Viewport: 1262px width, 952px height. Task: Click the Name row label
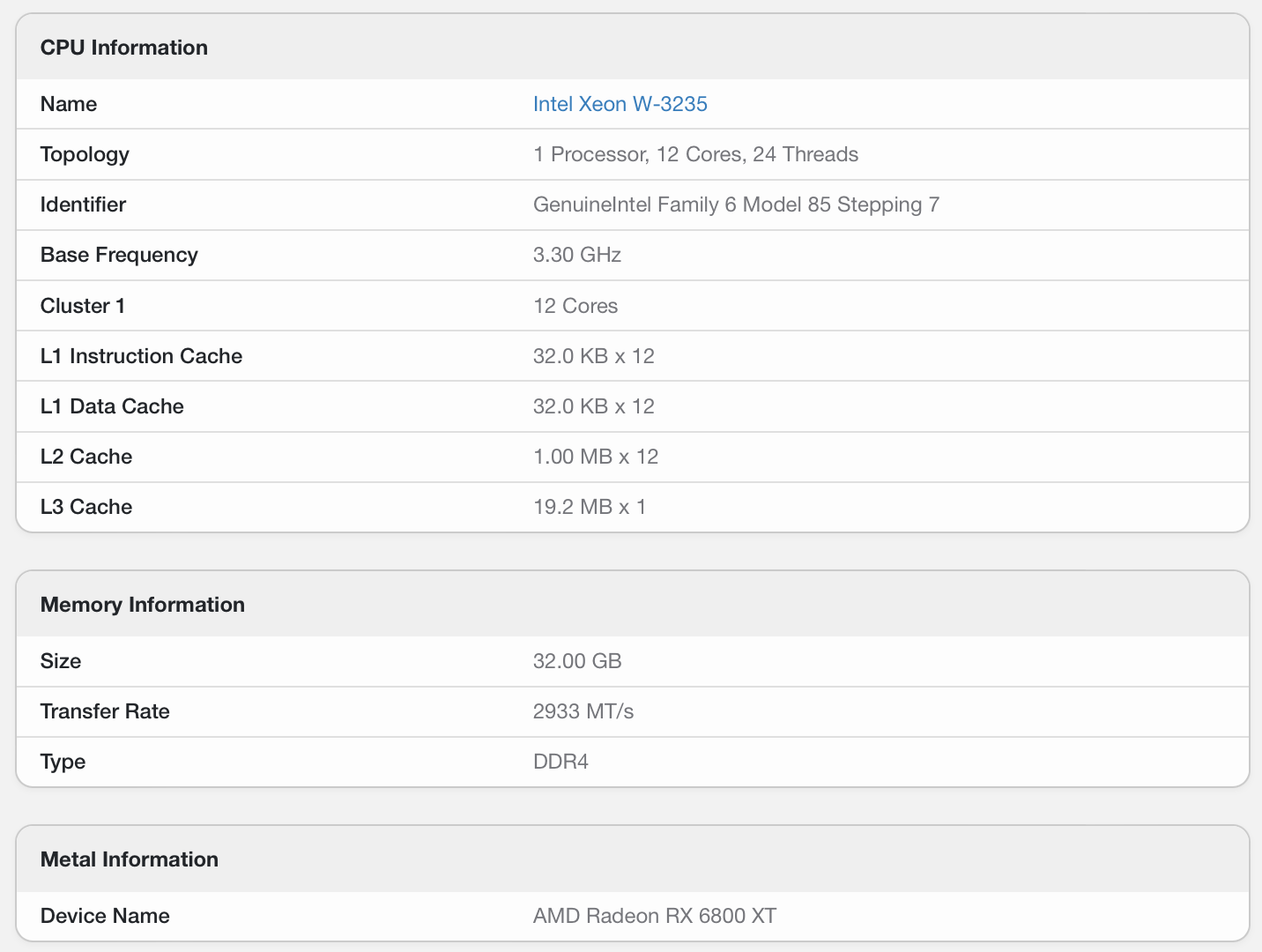[69, 104]
